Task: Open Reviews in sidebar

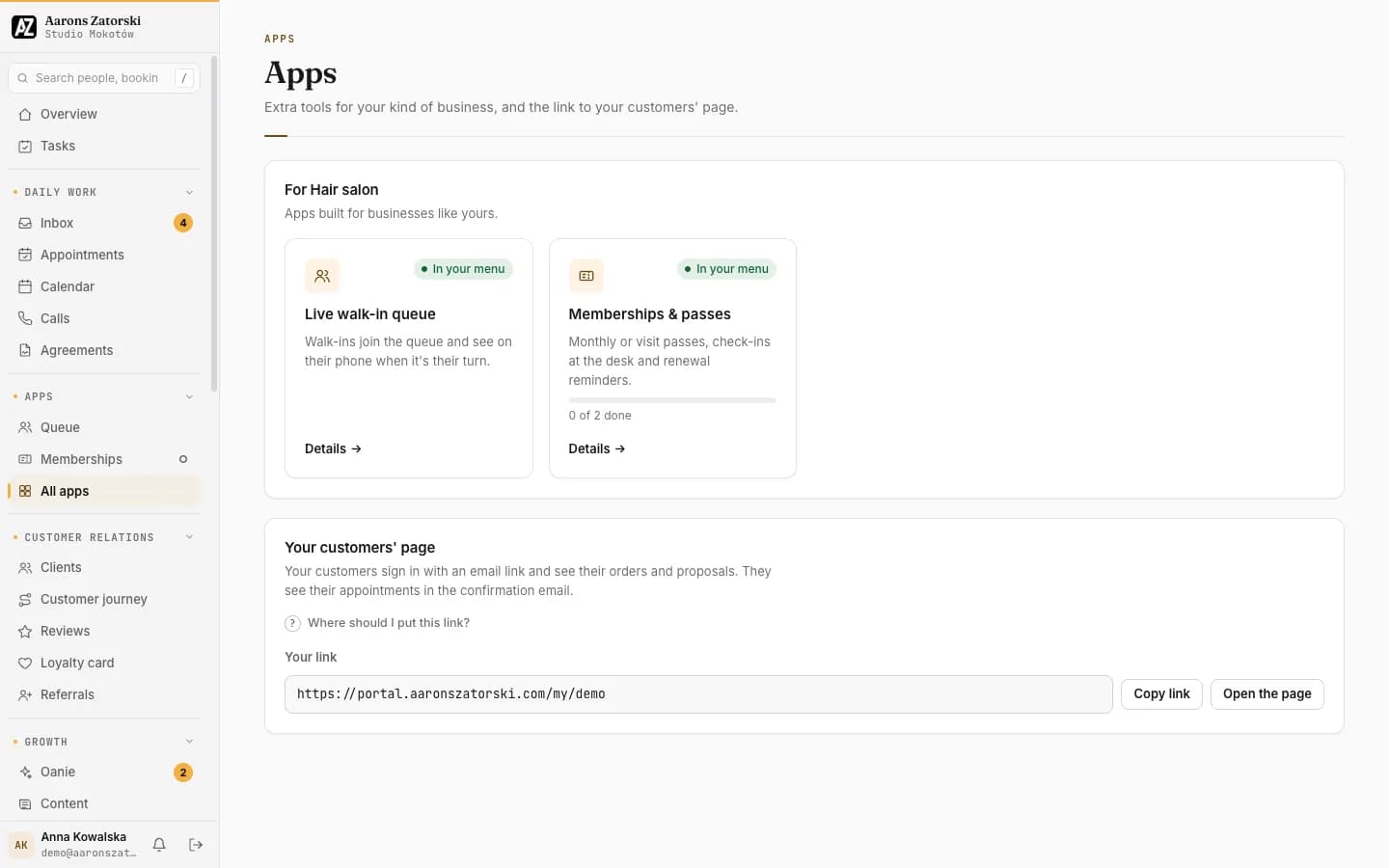Action: (104, 632)
